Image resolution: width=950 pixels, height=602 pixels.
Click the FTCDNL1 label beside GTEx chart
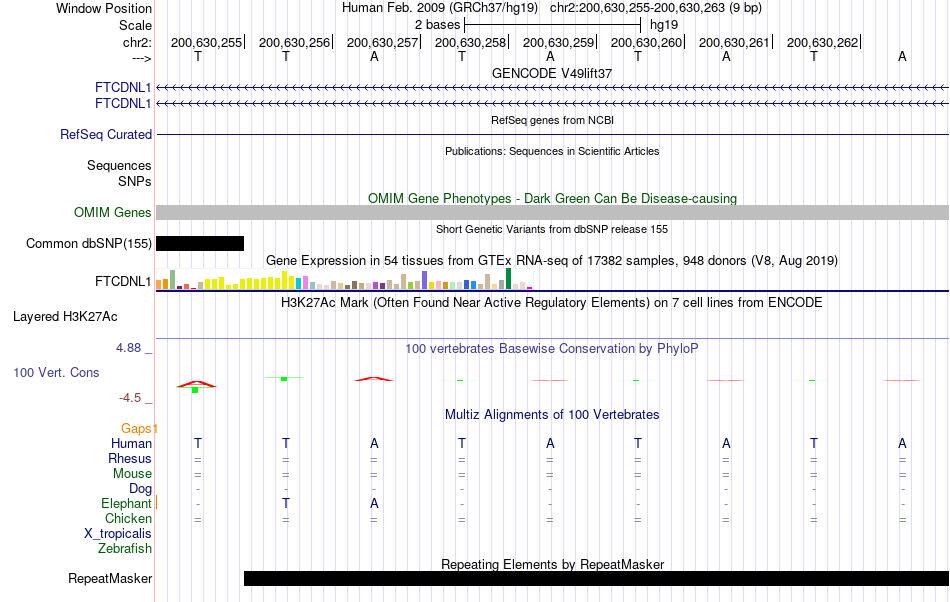[123, 282]
